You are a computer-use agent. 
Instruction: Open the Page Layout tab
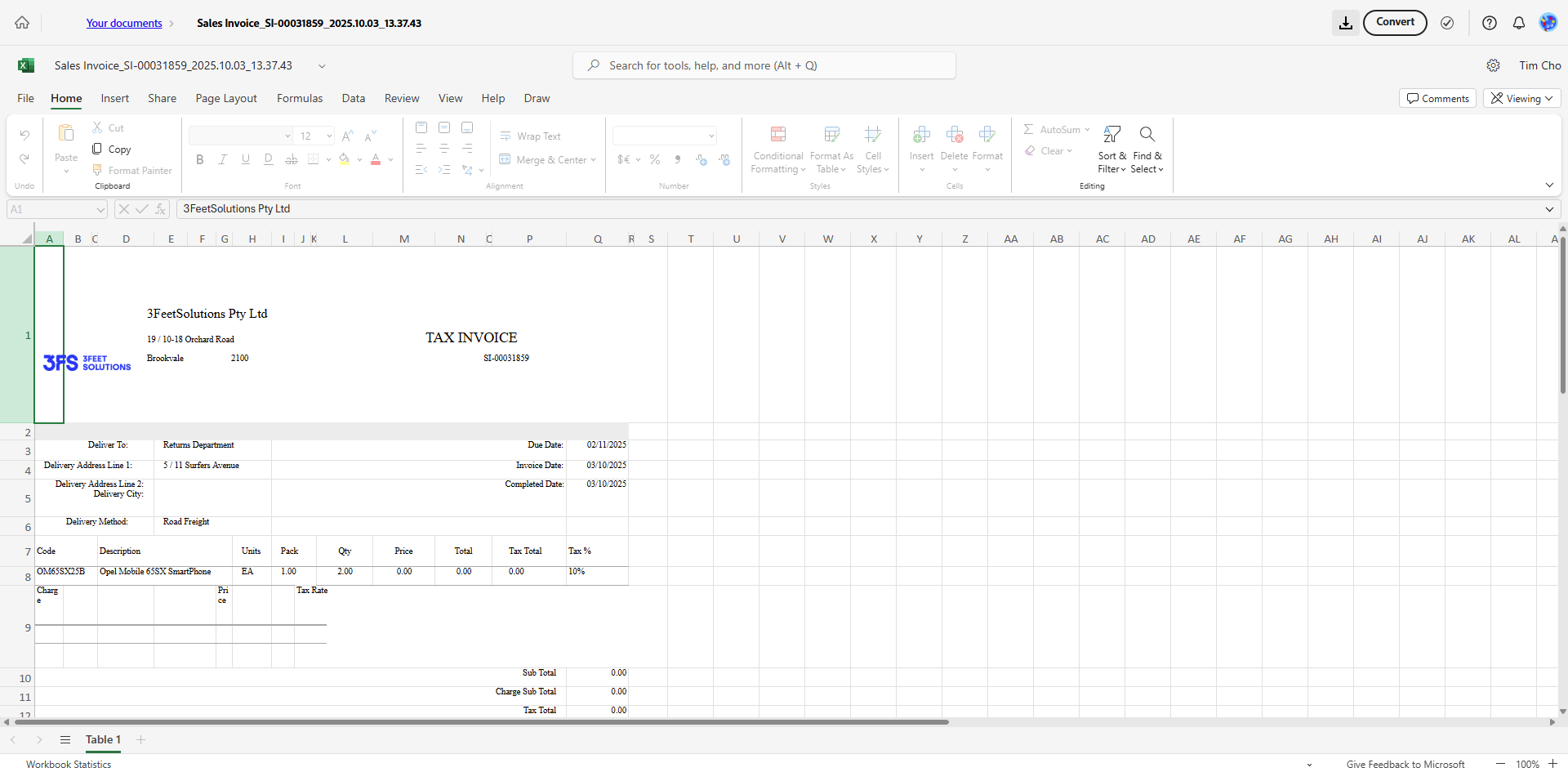pos(226,99)
